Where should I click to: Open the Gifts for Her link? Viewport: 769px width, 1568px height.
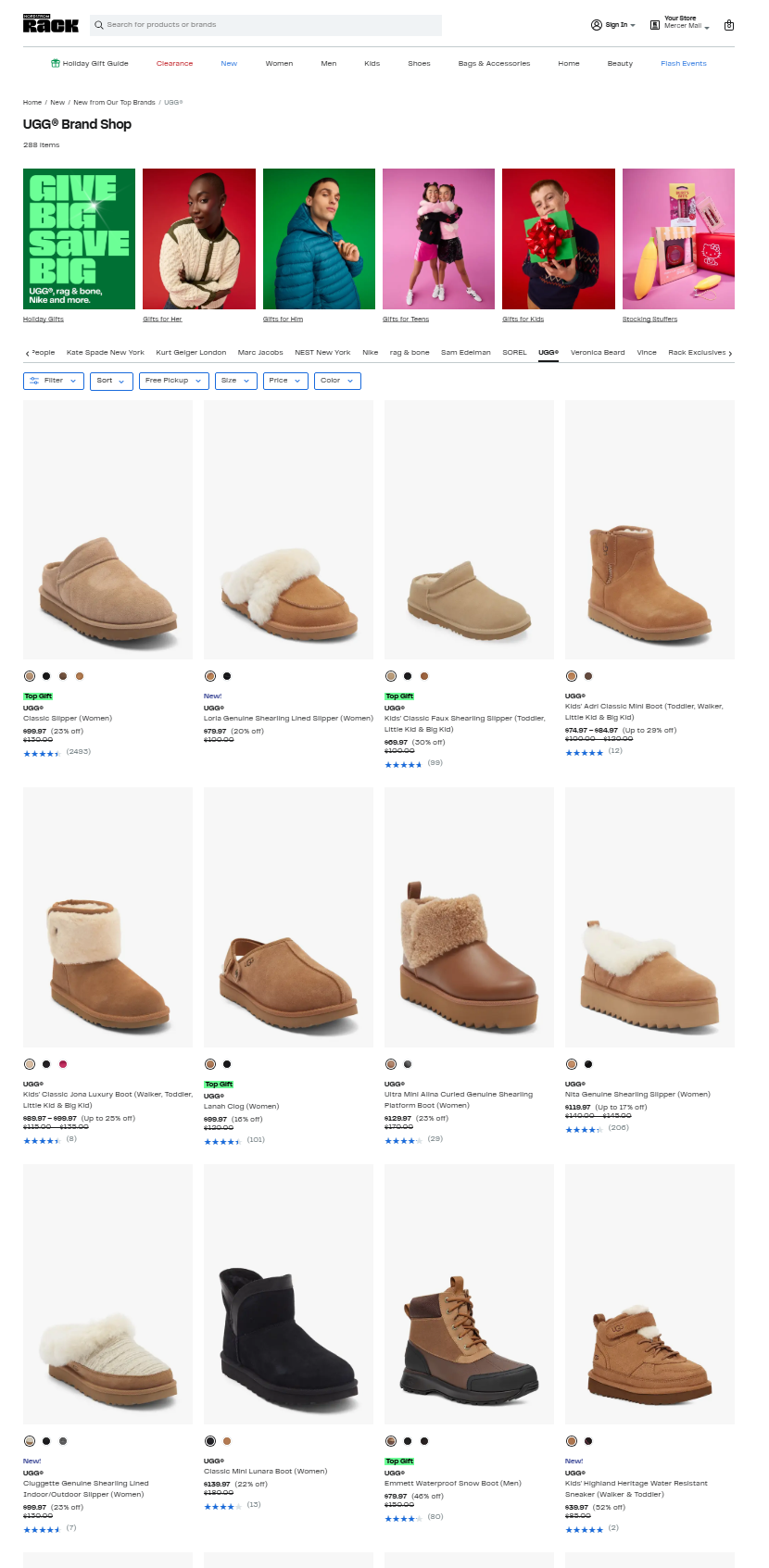pyautogui.click(x=162, y=320)
